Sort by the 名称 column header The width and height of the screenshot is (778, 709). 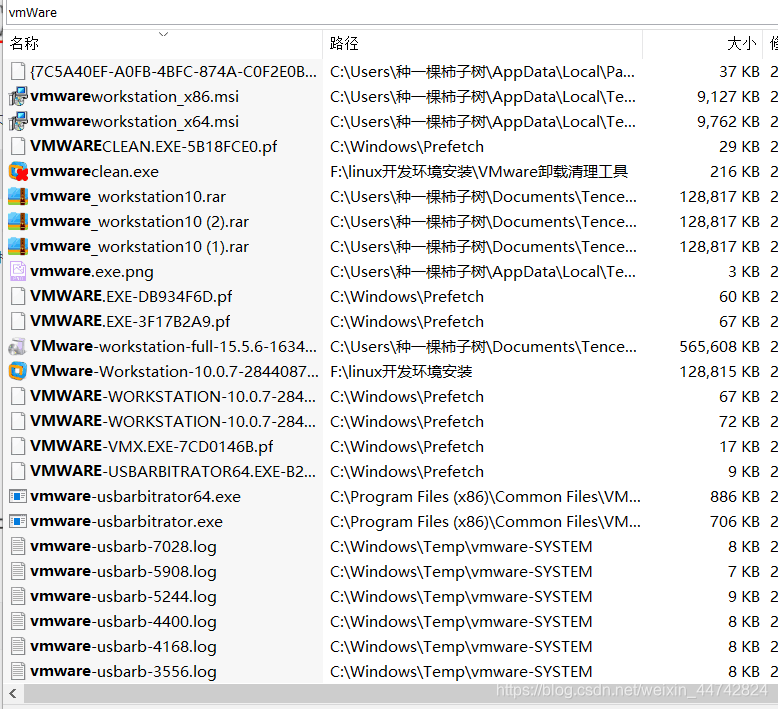(x=163, y=44)
